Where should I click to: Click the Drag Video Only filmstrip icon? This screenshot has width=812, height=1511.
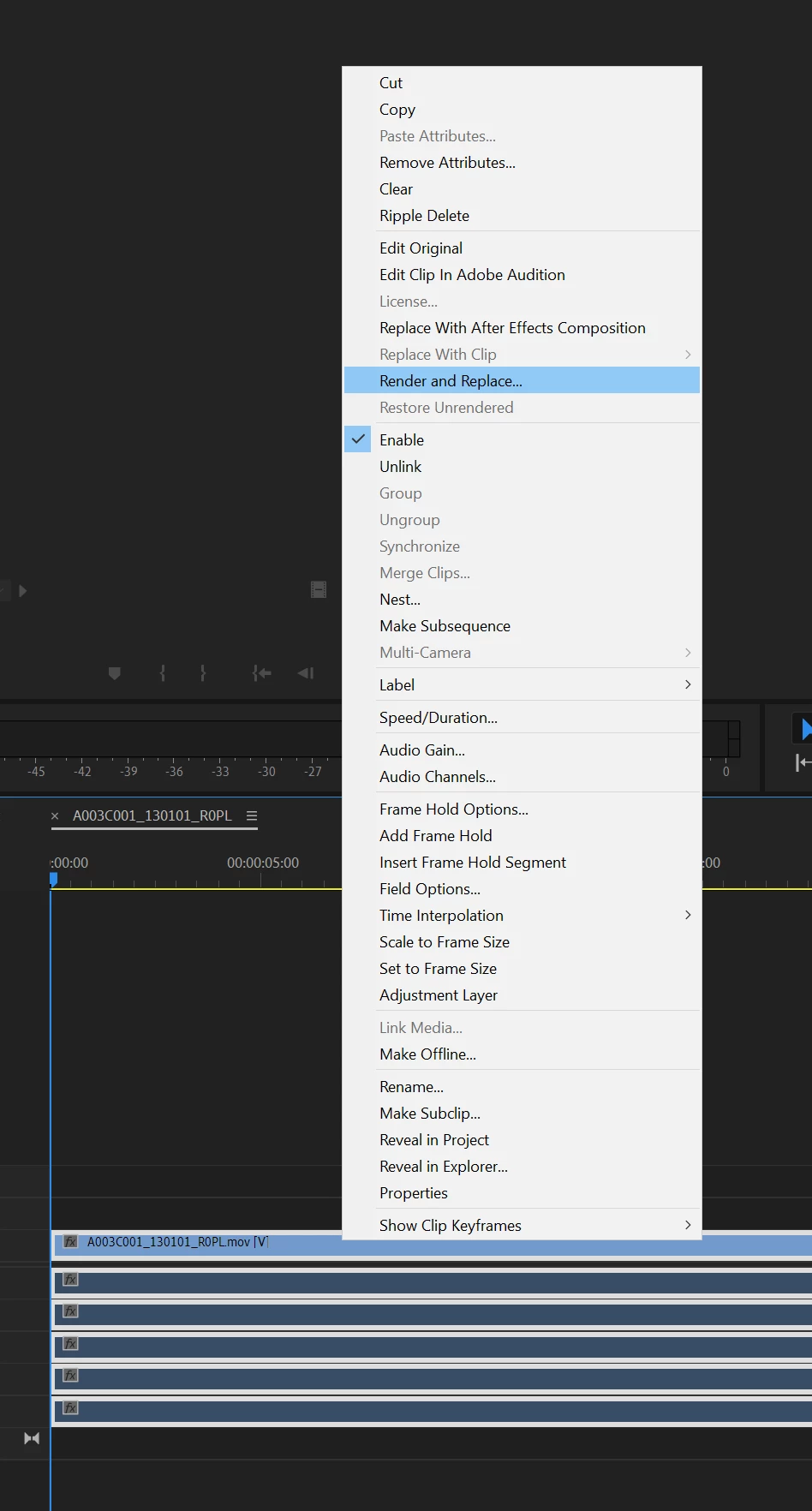pos(319,589)
